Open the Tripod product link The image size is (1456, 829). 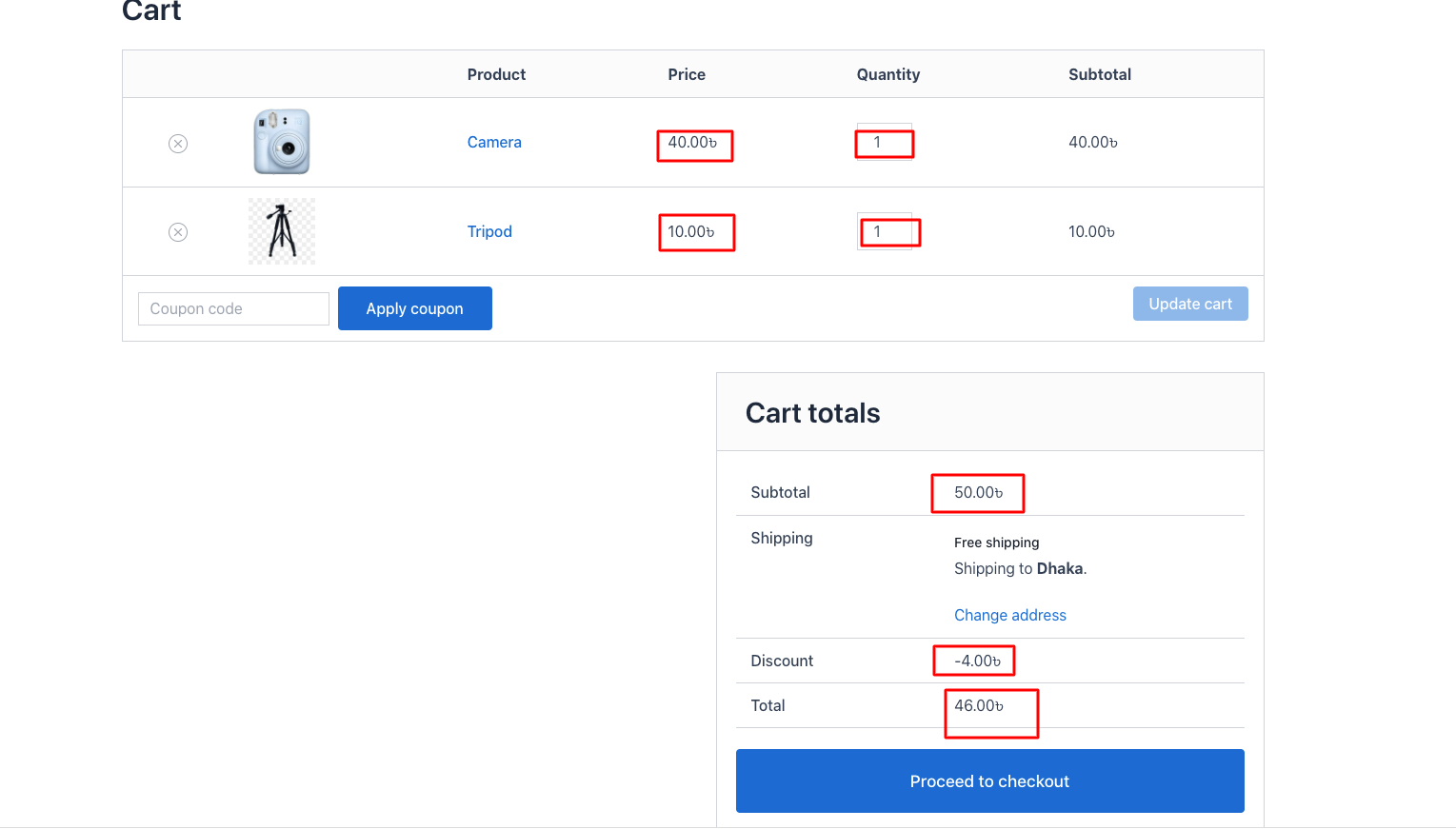coord(489,231)
